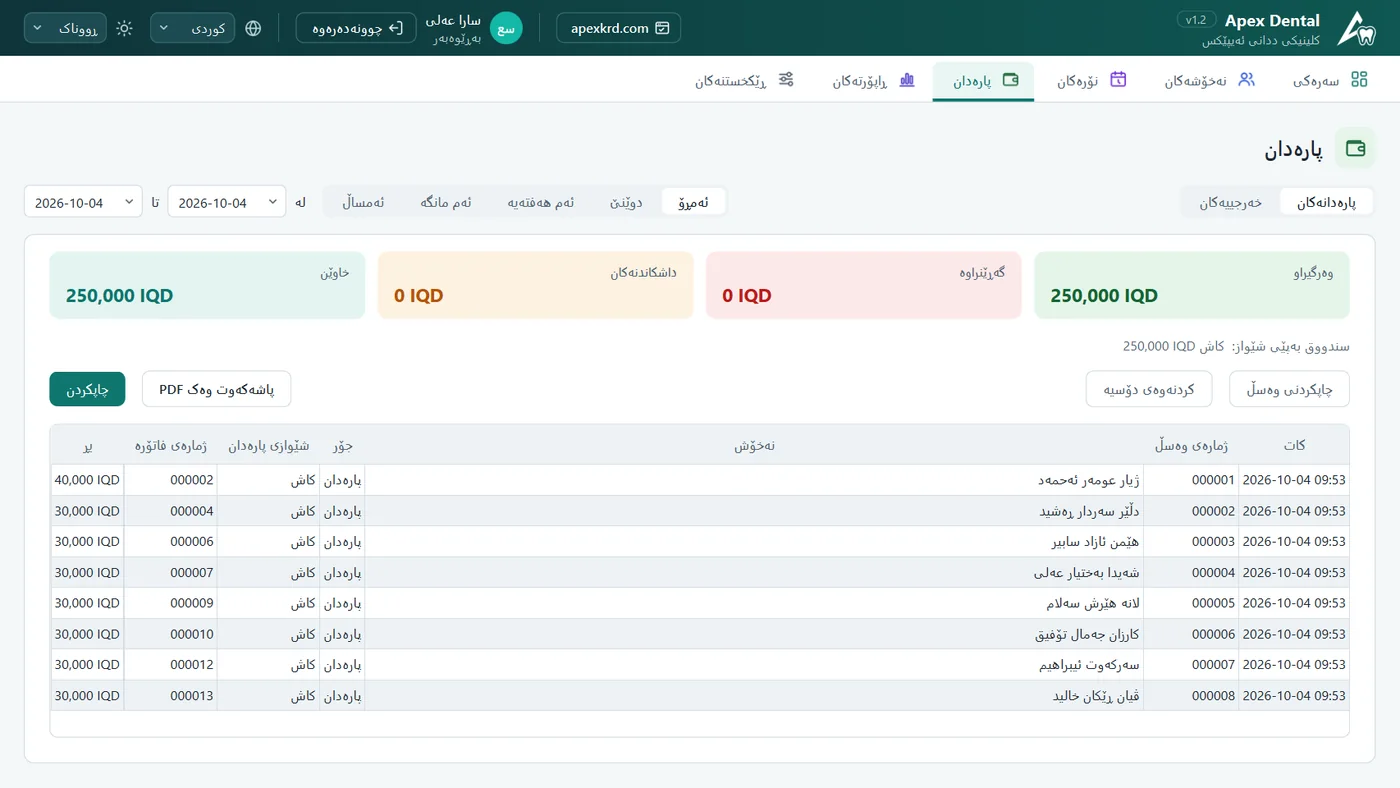Open the ڕووناک theme dropdown

point(65,28)
